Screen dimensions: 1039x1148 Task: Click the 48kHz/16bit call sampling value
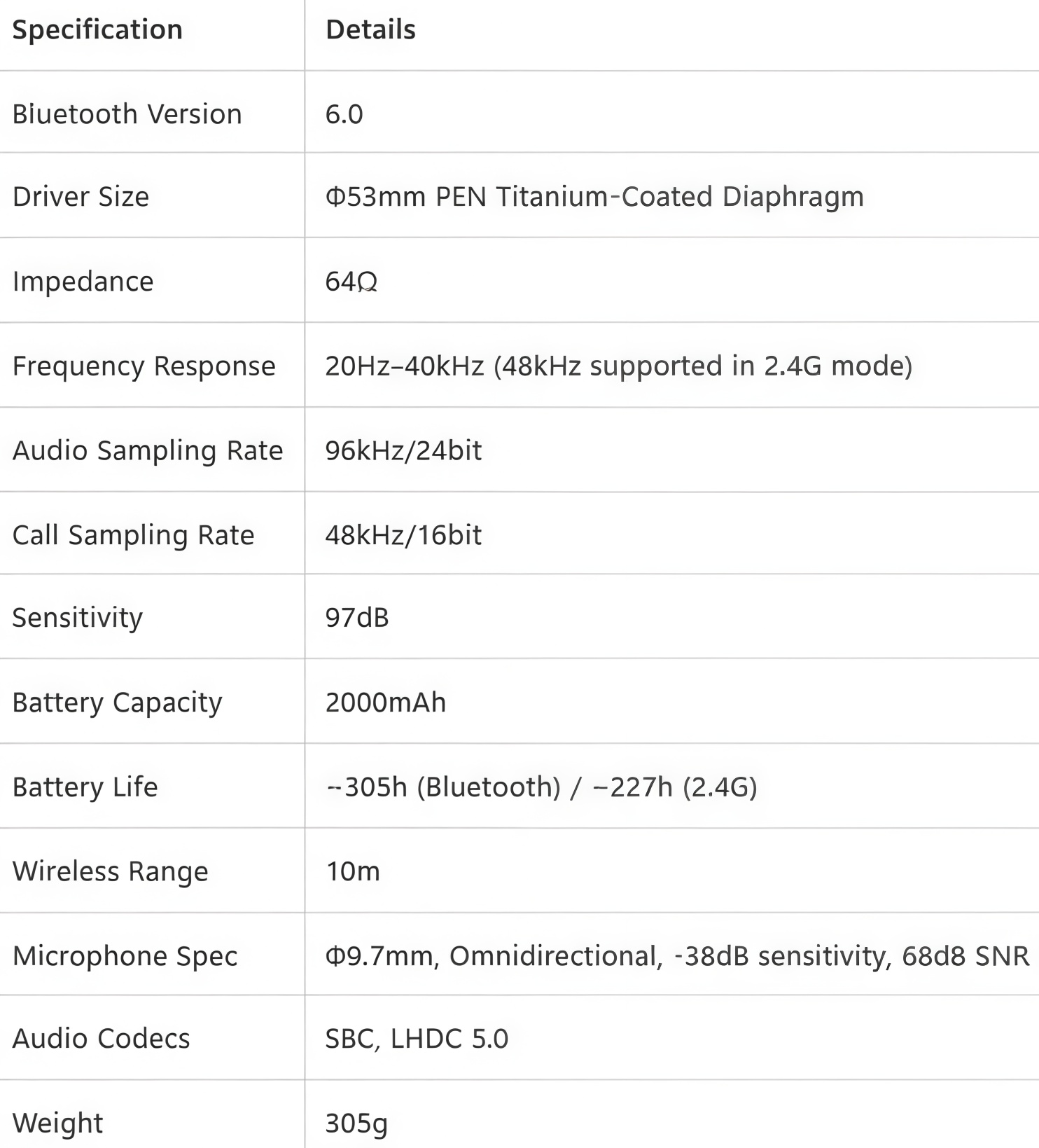pos(403,535)
